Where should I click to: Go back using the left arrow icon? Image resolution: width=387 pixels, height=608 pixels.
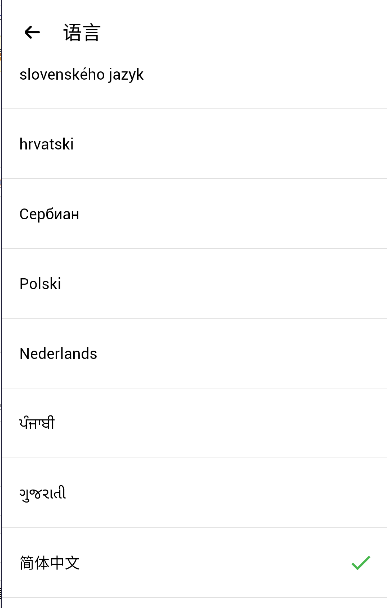(32, 32)
